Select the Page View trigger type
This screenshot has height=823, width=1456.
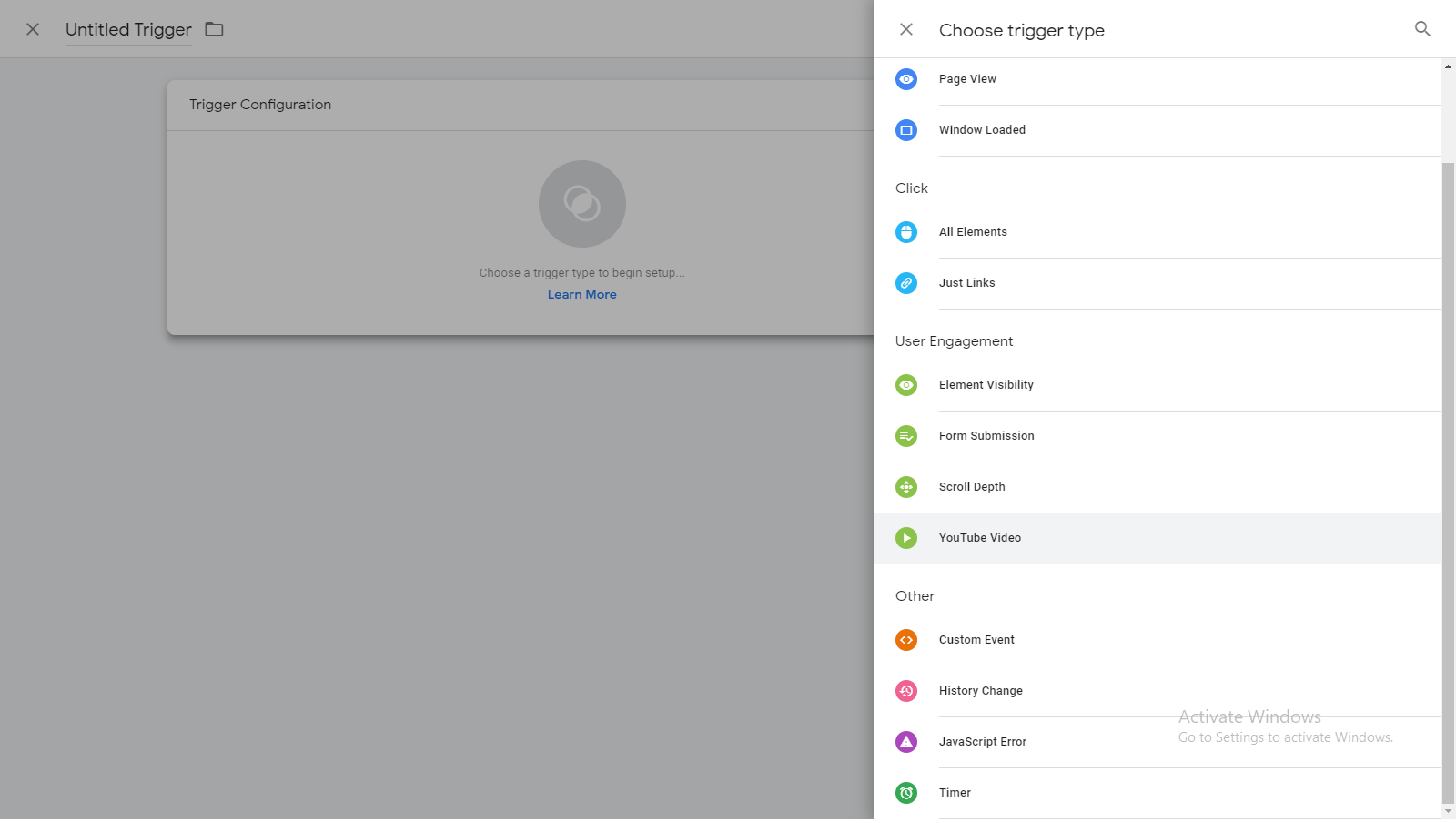click(x=1158, y=79)
